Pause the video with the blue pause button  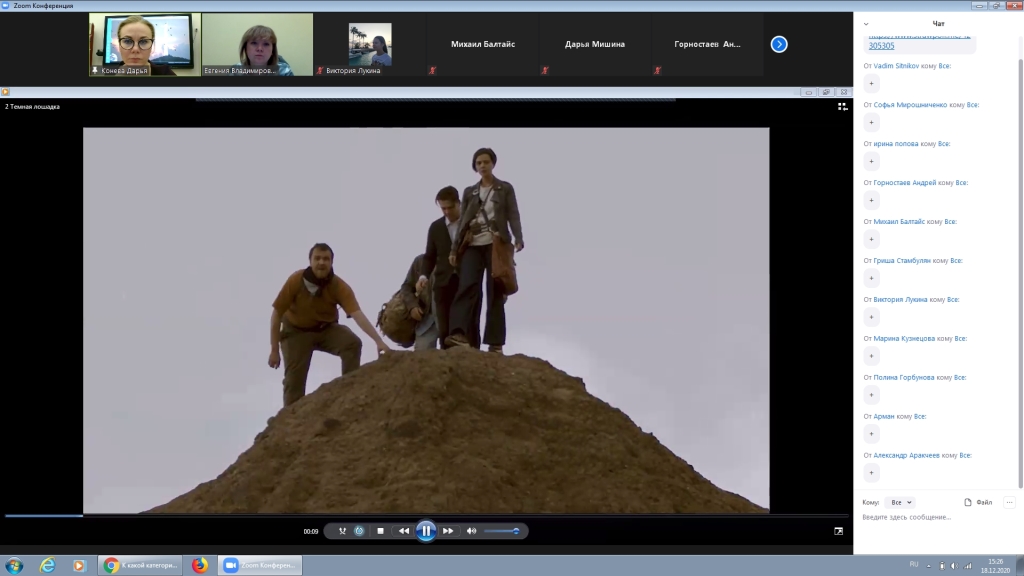[x=426, y=531]
